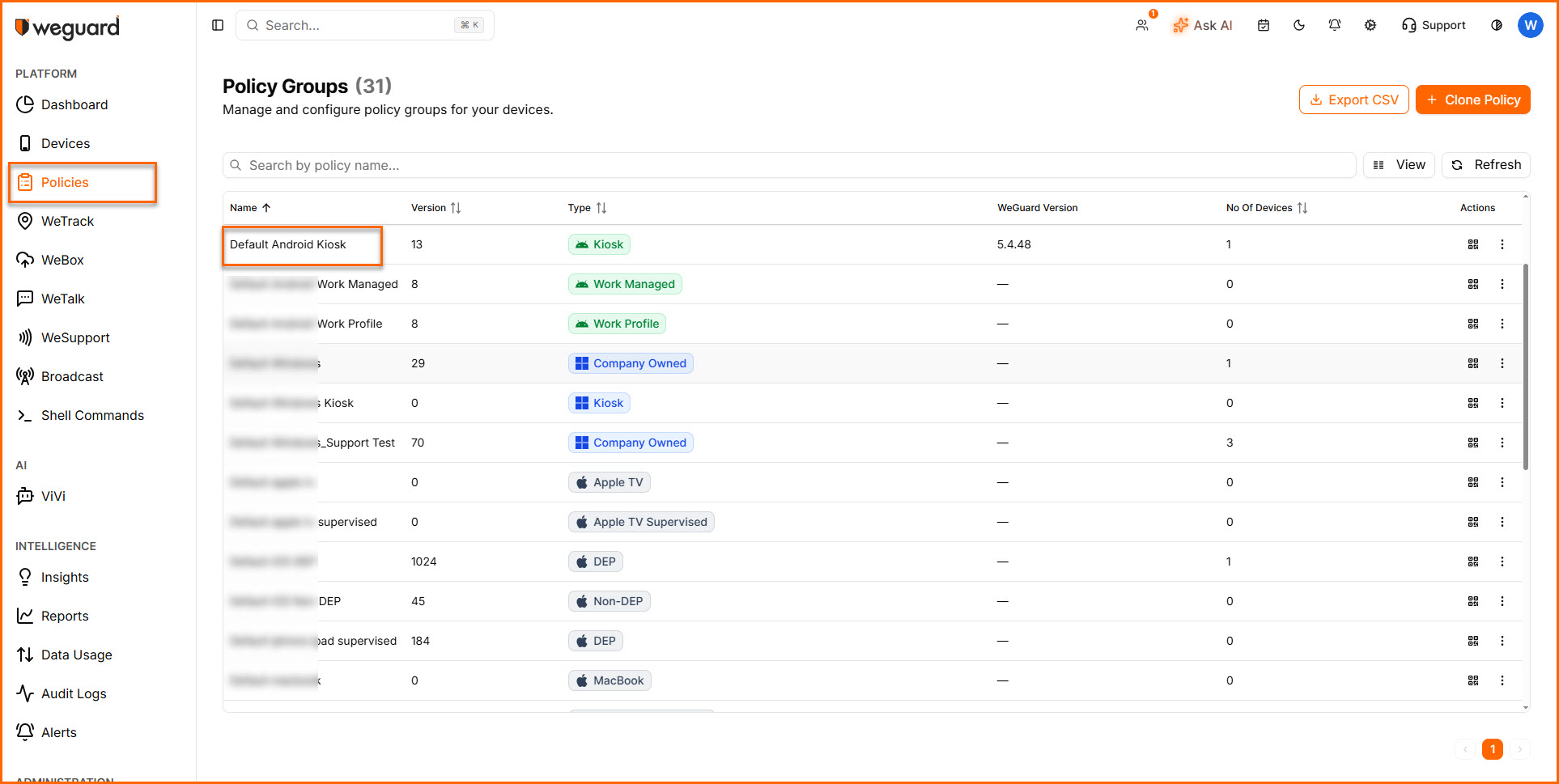The width and height of the screenshot is (1559, 784).
Task: Go to Devices in sidebar
Action: [66, 143]
